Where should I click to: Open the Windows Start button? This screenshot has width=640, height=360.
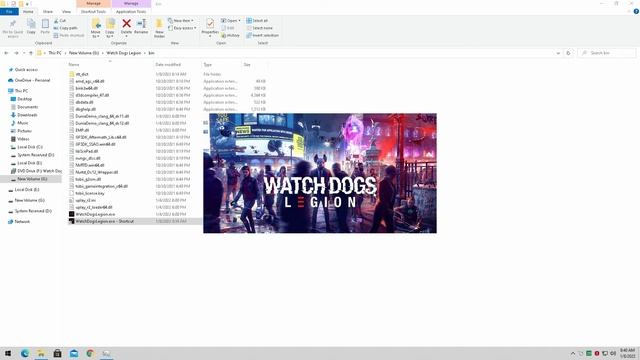click(x=8, y=353)
